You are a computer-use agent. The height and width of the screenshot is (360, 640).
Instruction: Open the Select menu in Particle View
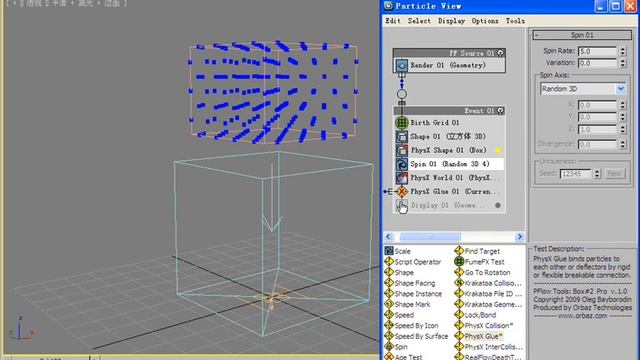419,21
